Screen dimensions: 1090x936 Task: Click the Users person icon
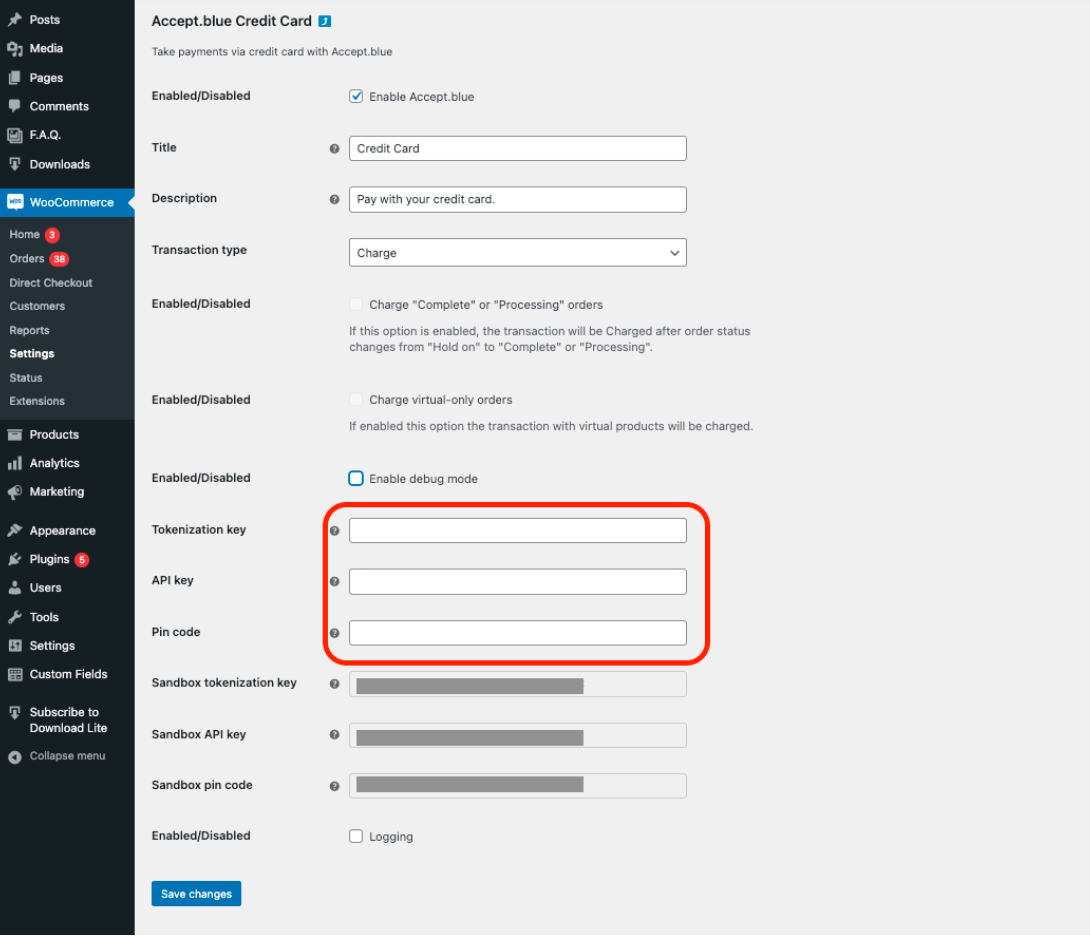pos(15,588)
